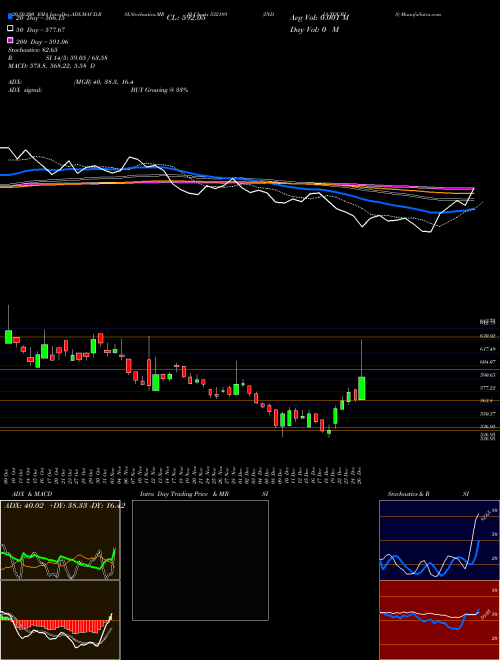This screenshot has height=660, width=500.
Task: Click the Intra Day Trading Price & MRSI title
Action: (x=204, y=494)
